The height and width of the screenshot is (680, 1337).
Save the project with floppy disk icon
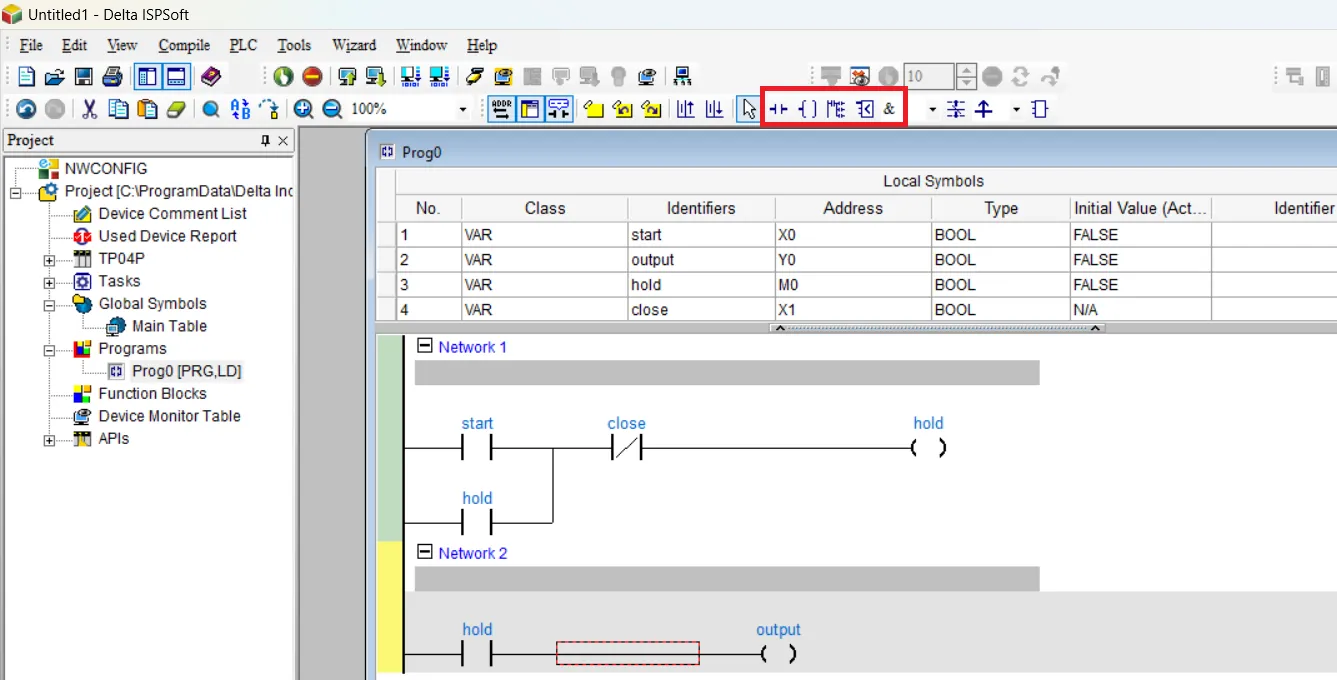[x=84, y=76]
